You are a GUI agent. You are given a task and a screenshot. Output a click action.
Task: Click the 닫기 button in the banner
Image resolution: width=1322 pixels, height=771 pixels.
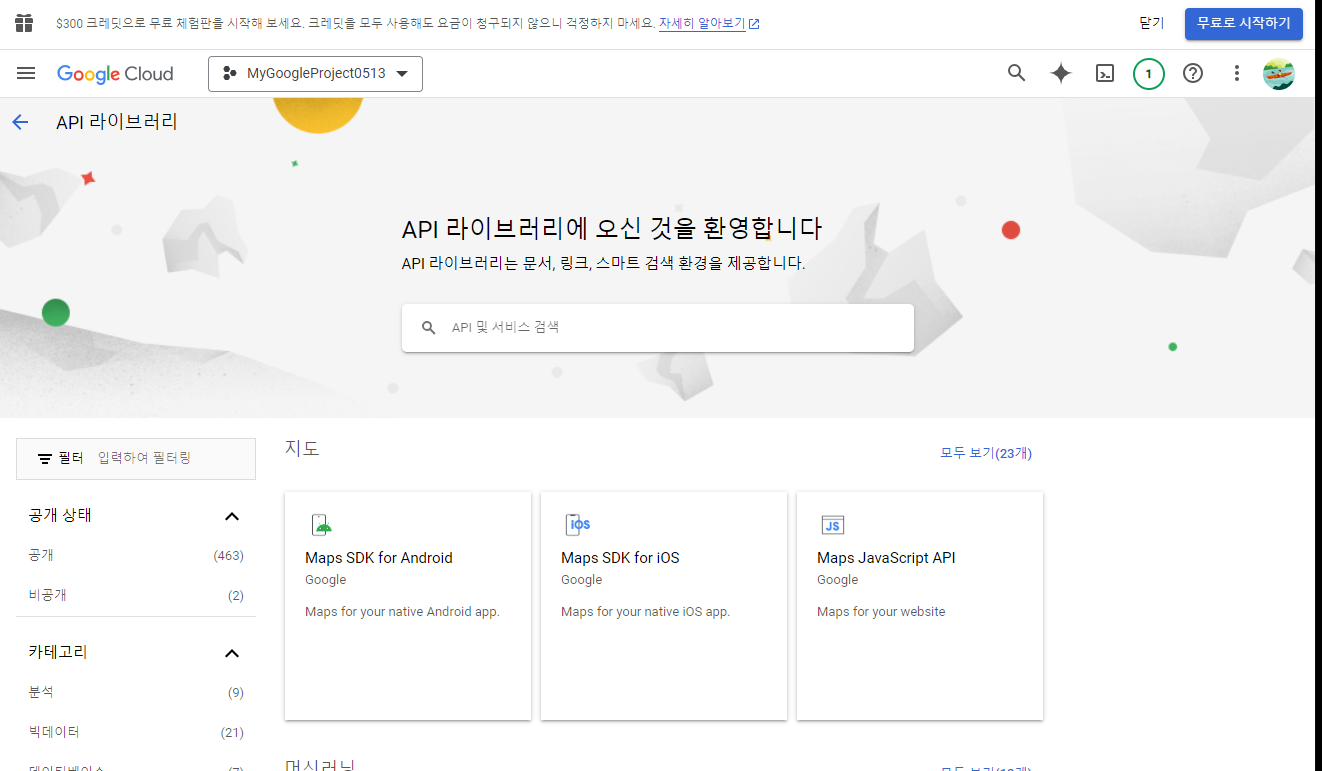pos(1152,23)
